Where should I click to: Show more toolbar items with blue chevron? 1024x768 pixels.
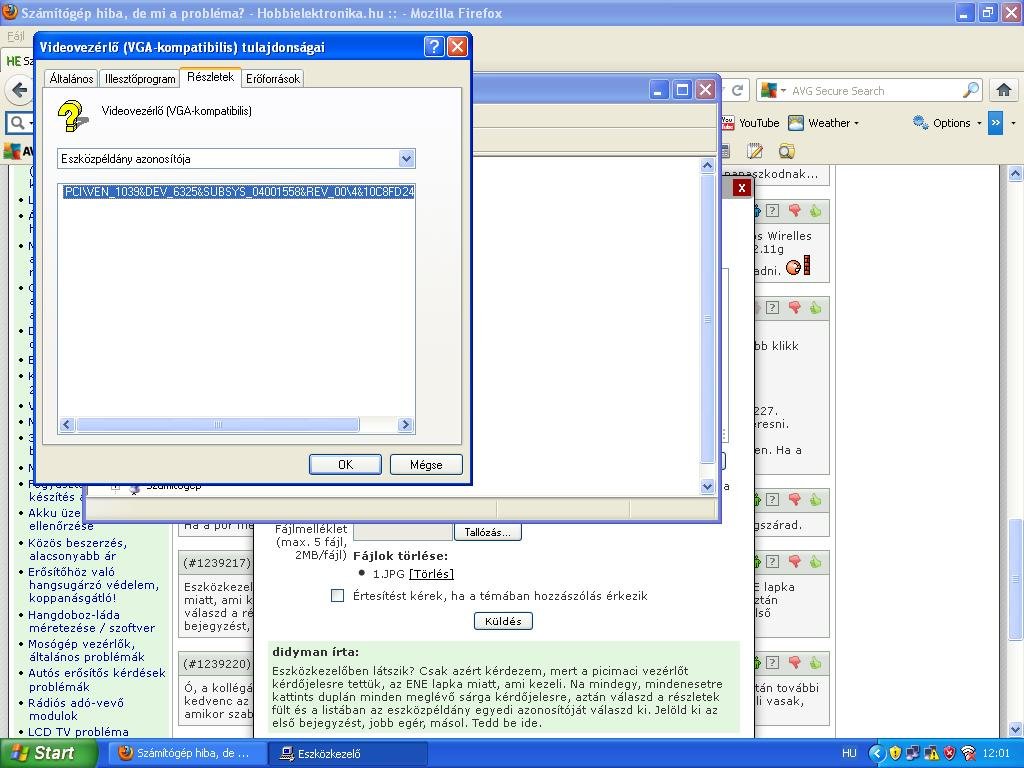pyautogui.click(x=995, y=123)
